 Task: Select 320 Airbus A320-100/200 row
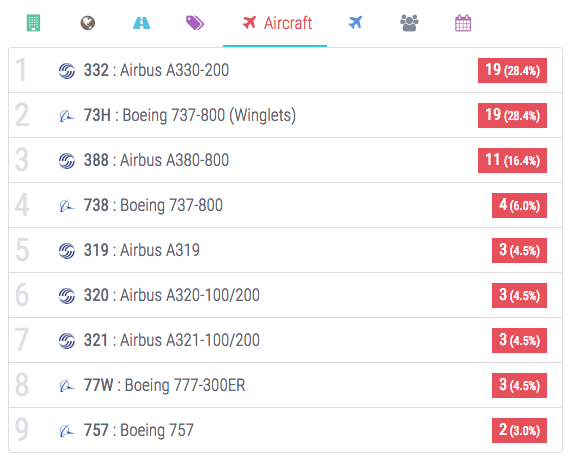click(285, 295)
